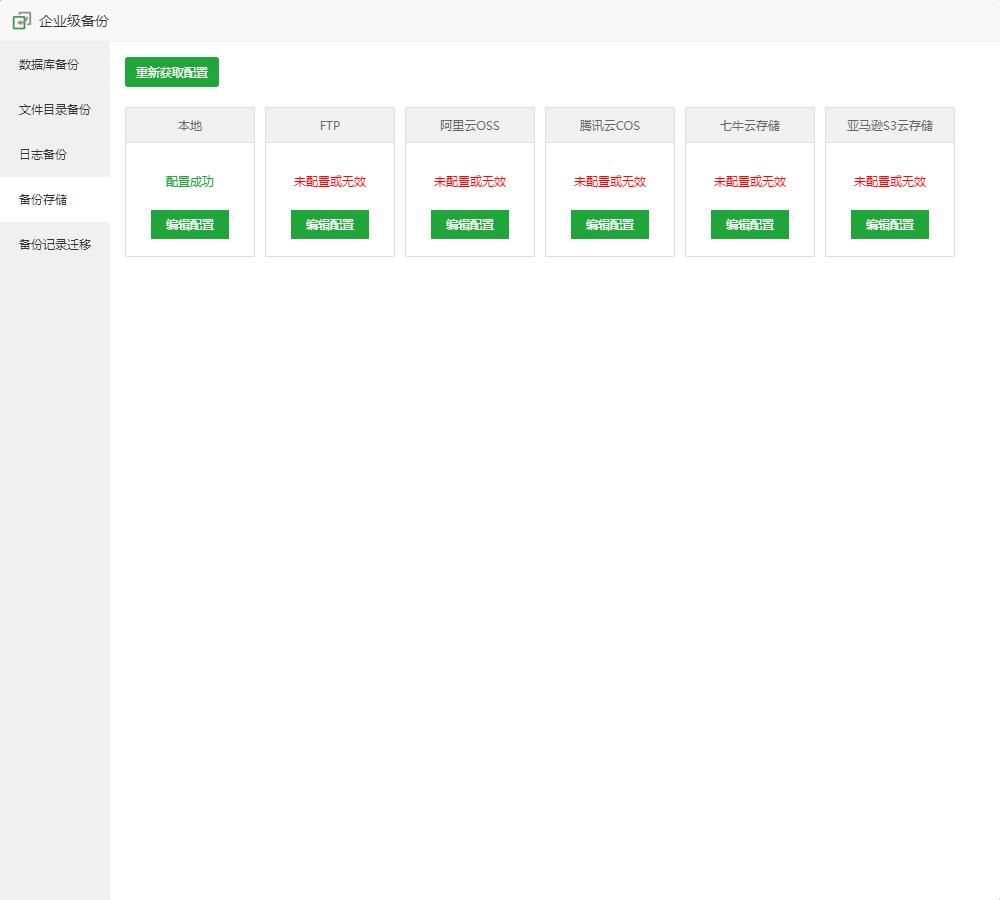Click the 亚马逊S3云存储 card header
Viewport: 1000px width, 900px height.
tap(890, 126)
